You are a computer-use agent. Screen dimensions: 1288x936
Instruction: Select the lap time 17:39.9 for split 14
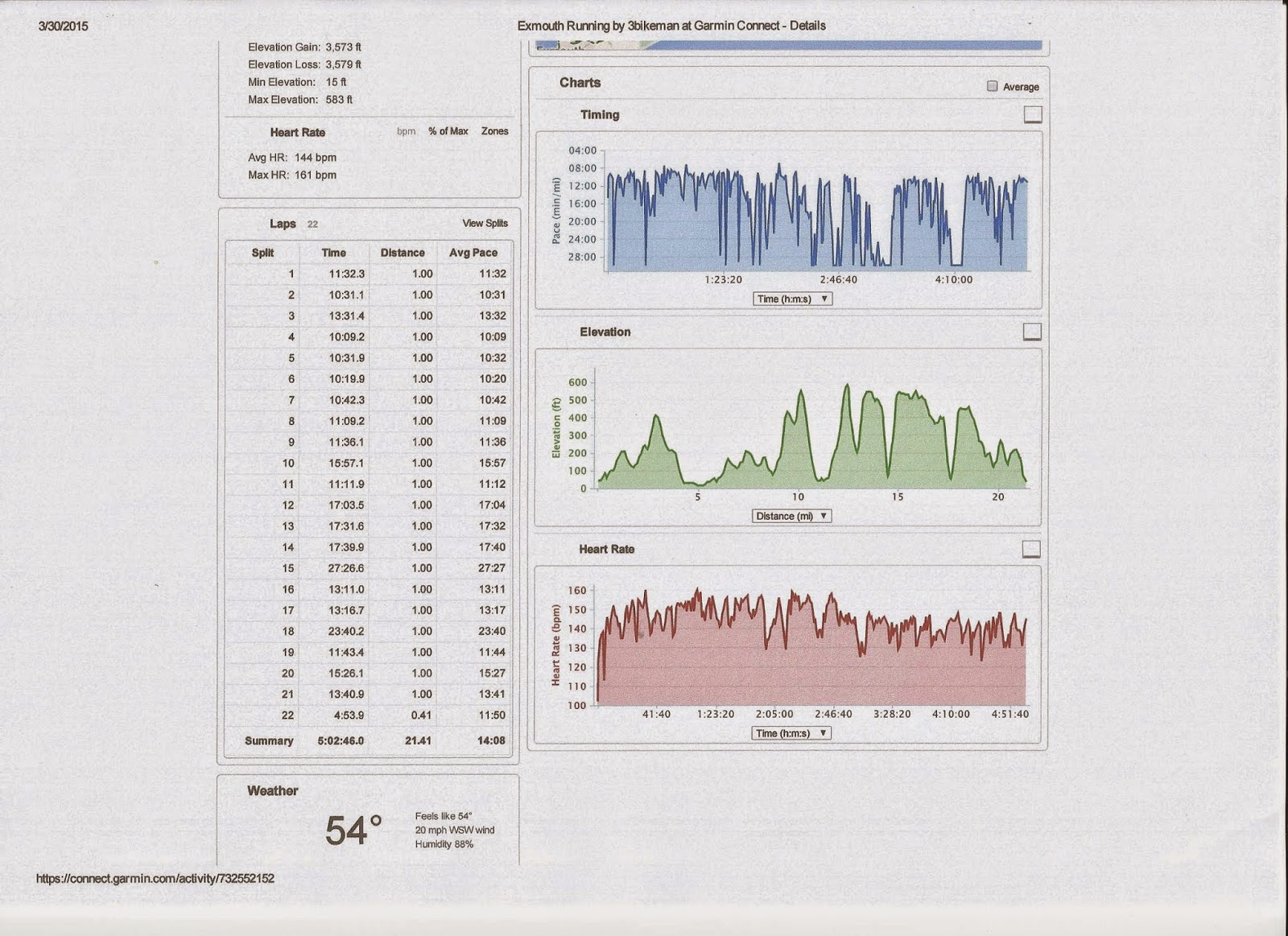click(346, 546)
